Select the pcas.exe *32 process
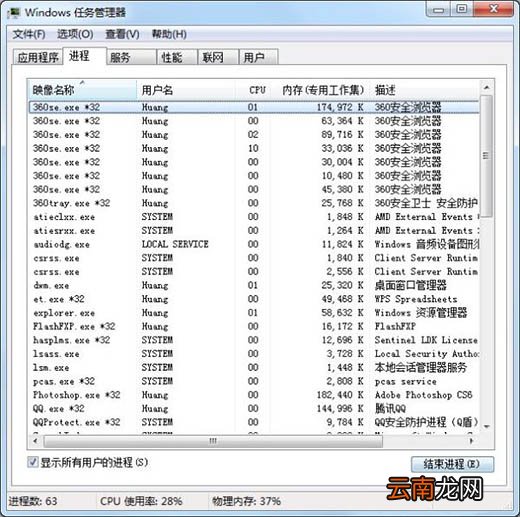The width and height of the screenshot is (520, 517). (x=254, y=381)
